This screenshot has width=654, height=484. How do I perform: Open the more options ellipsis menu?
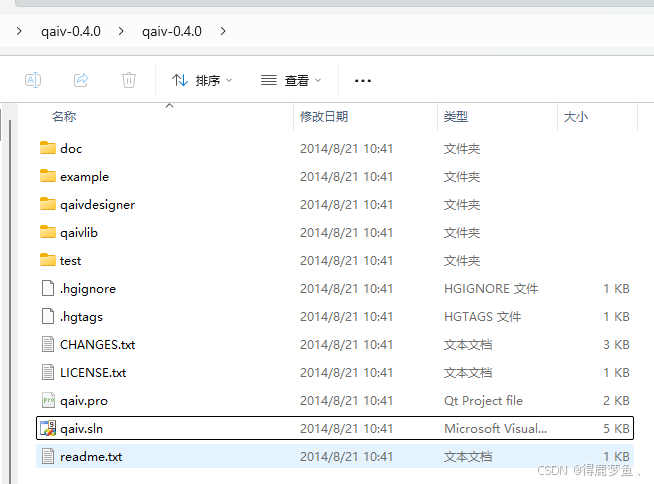362,81
